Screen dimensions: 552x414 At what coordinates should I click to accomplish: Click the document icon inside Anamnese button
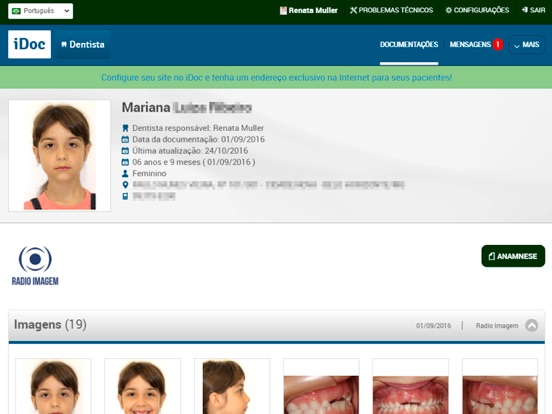(x=492, y=256)
